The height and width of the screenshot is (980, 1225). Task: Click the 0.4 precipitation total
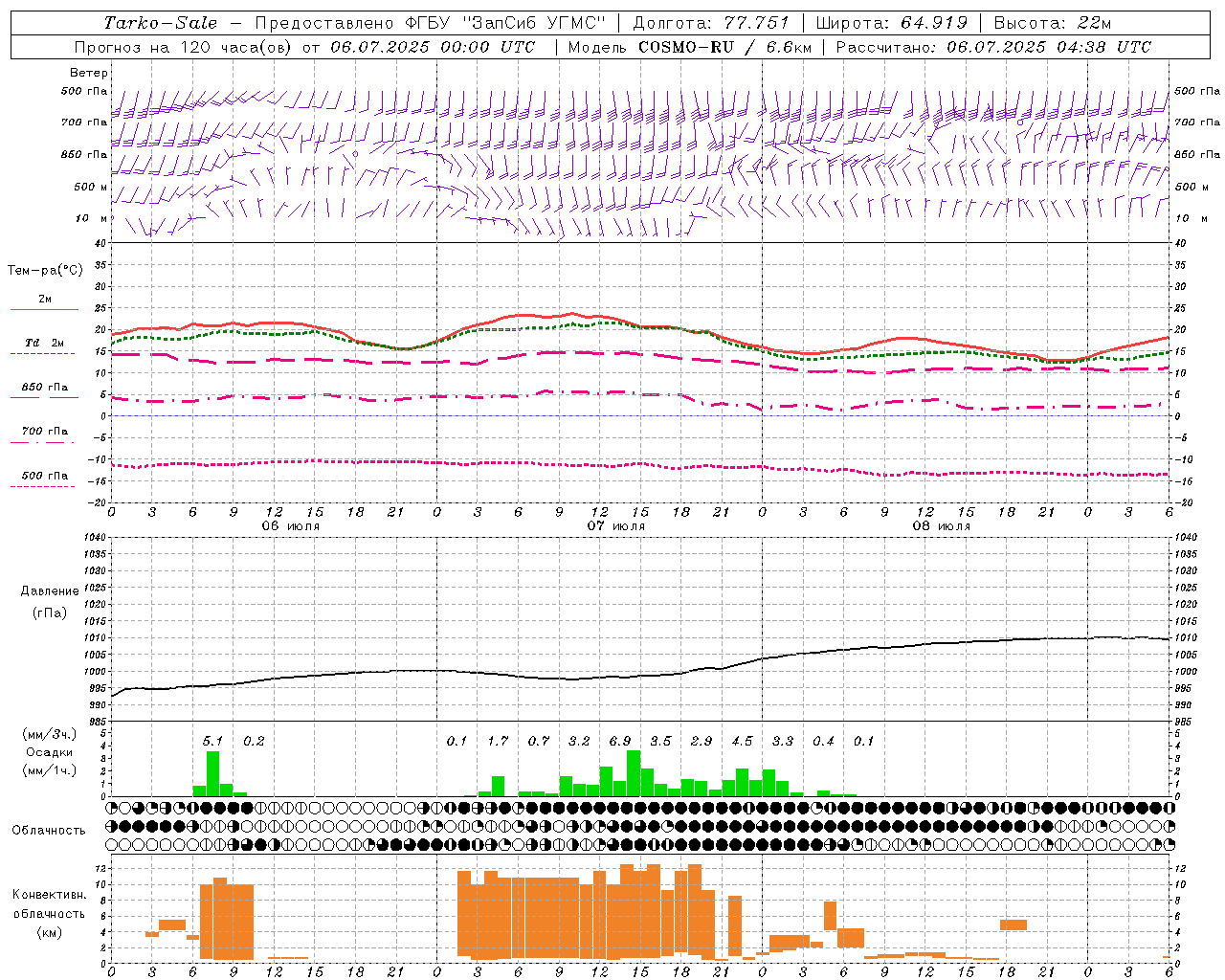[x=823, y=741]
